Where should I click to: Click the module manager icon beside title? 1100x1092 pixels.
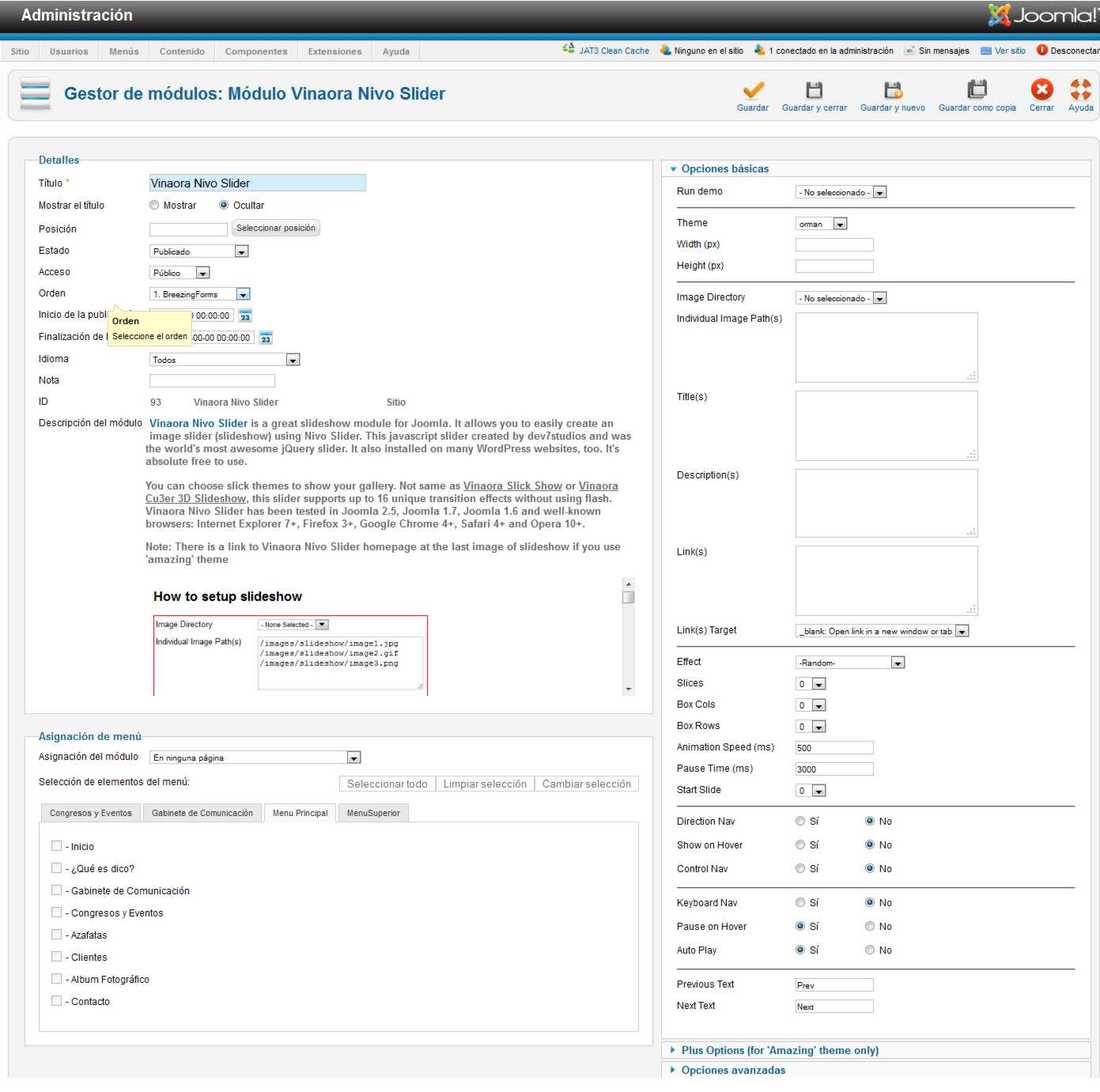35,94
